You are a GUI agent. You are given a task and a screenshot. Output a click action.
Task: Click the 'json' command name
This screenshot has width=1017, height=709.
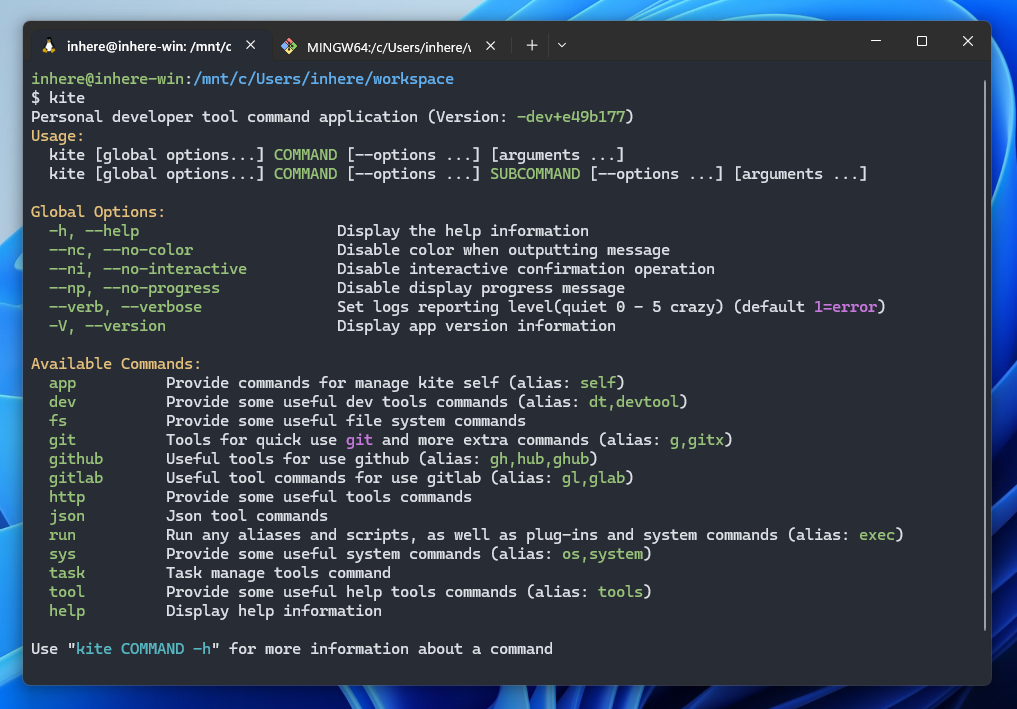click(67, 516)
